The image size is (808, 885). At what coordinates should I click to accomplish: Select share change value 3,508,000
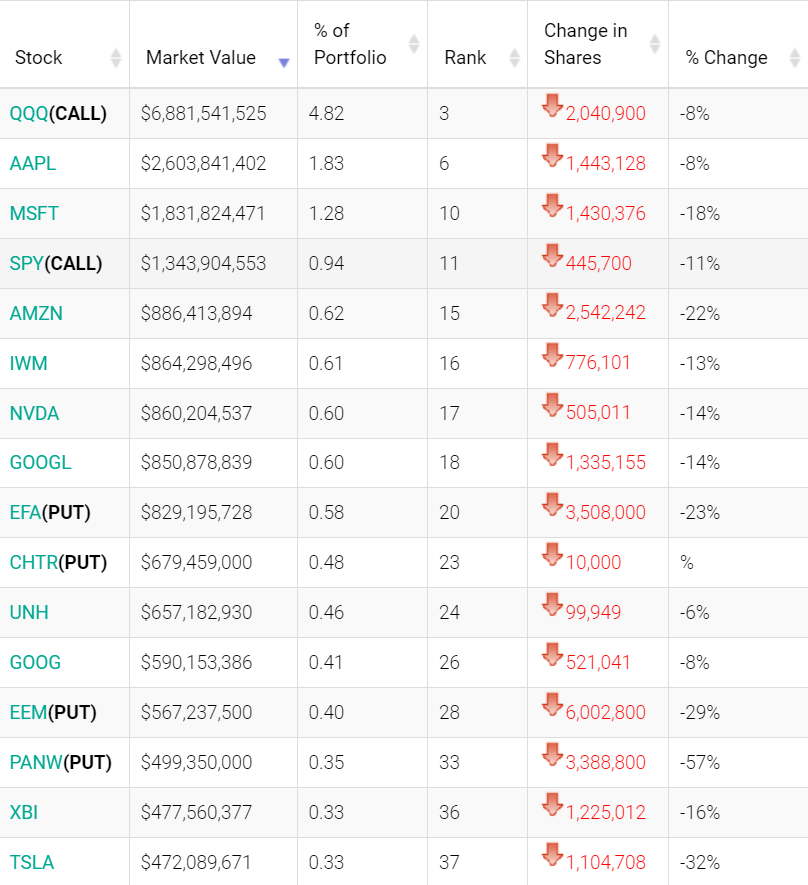coord(605,512)
